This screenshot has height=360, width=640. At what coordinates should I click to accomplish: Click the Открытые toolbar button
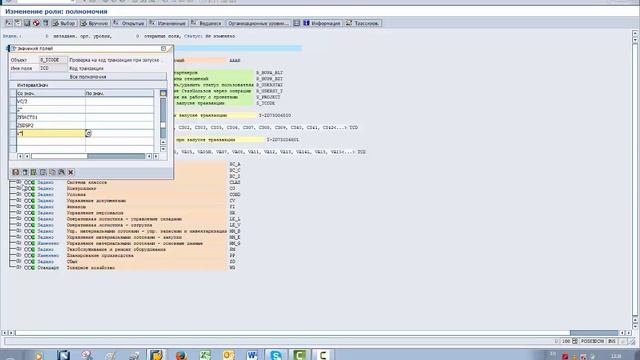(129, 23)
